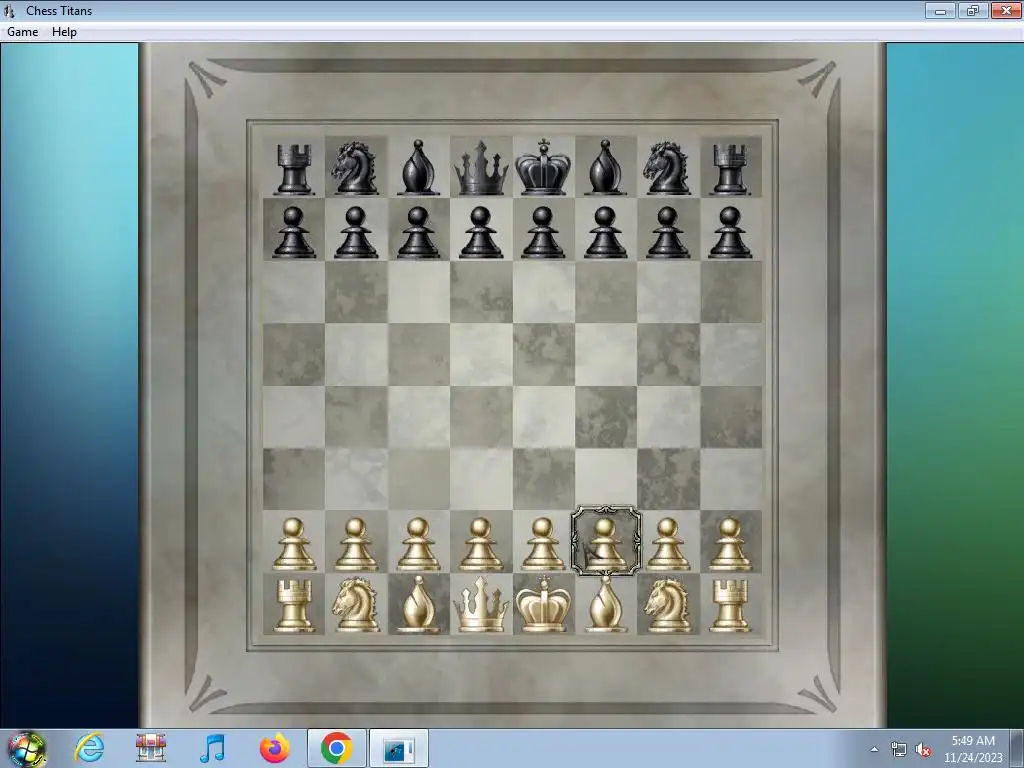Select the white knight on b1
The height and width of the screenshot is (768, 1024).
click(356, 606)
